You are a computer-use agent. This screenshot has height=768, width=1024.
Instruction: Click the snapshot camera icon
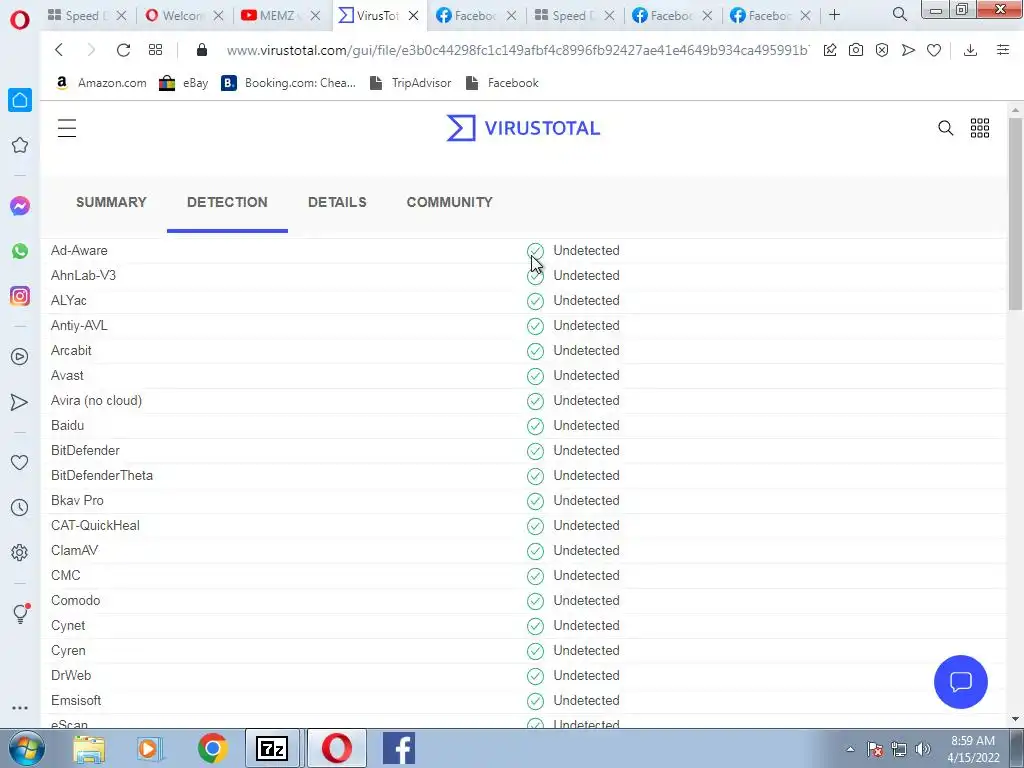coord(856,50)
